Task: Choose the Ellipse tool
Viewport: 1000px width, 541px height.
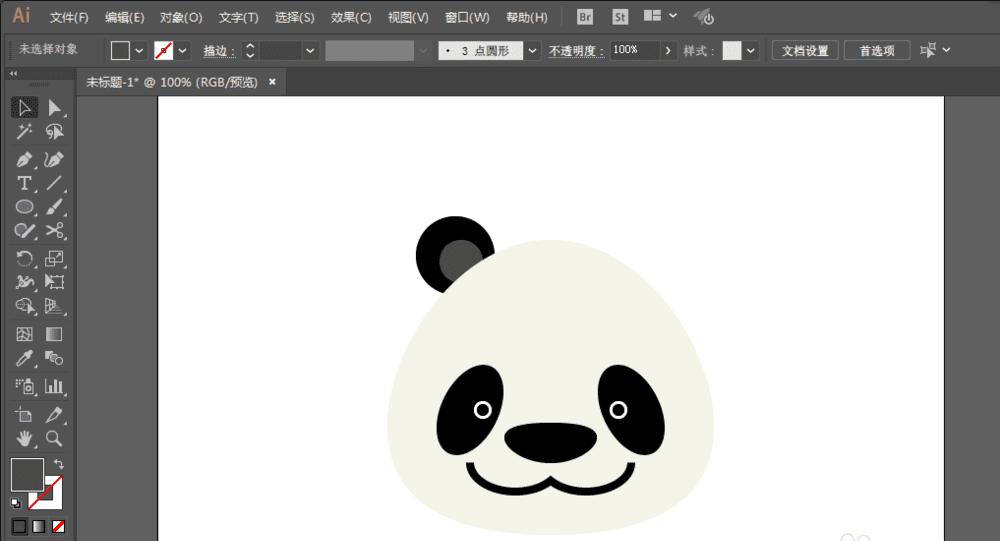Action: (x=24, y=207)
